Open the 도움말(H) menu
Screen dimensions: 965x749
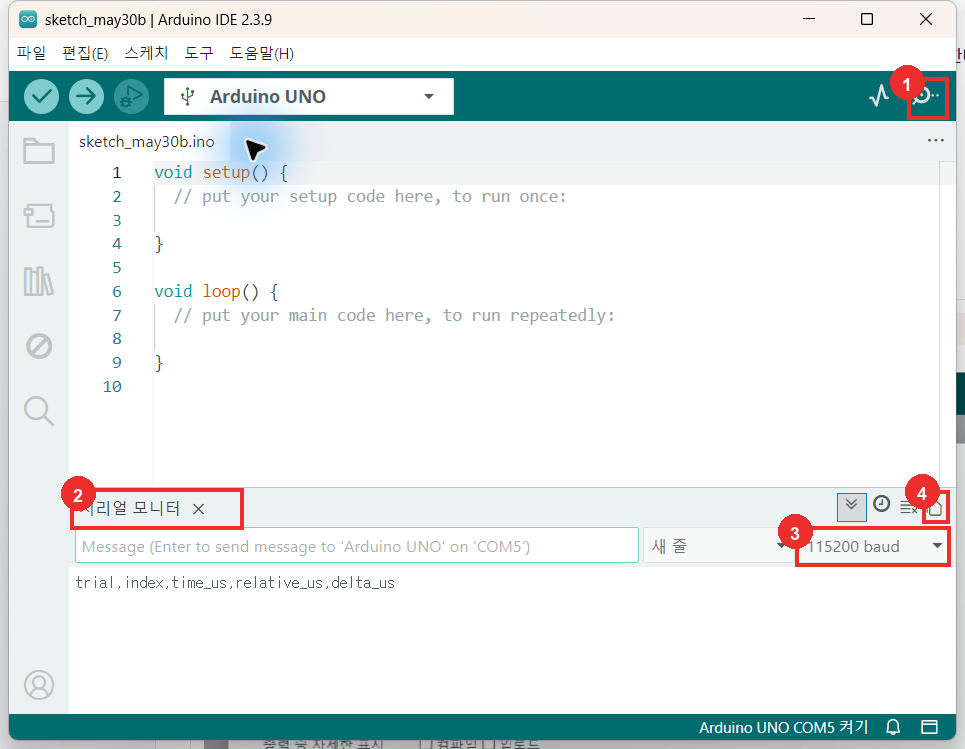(262, 54)
